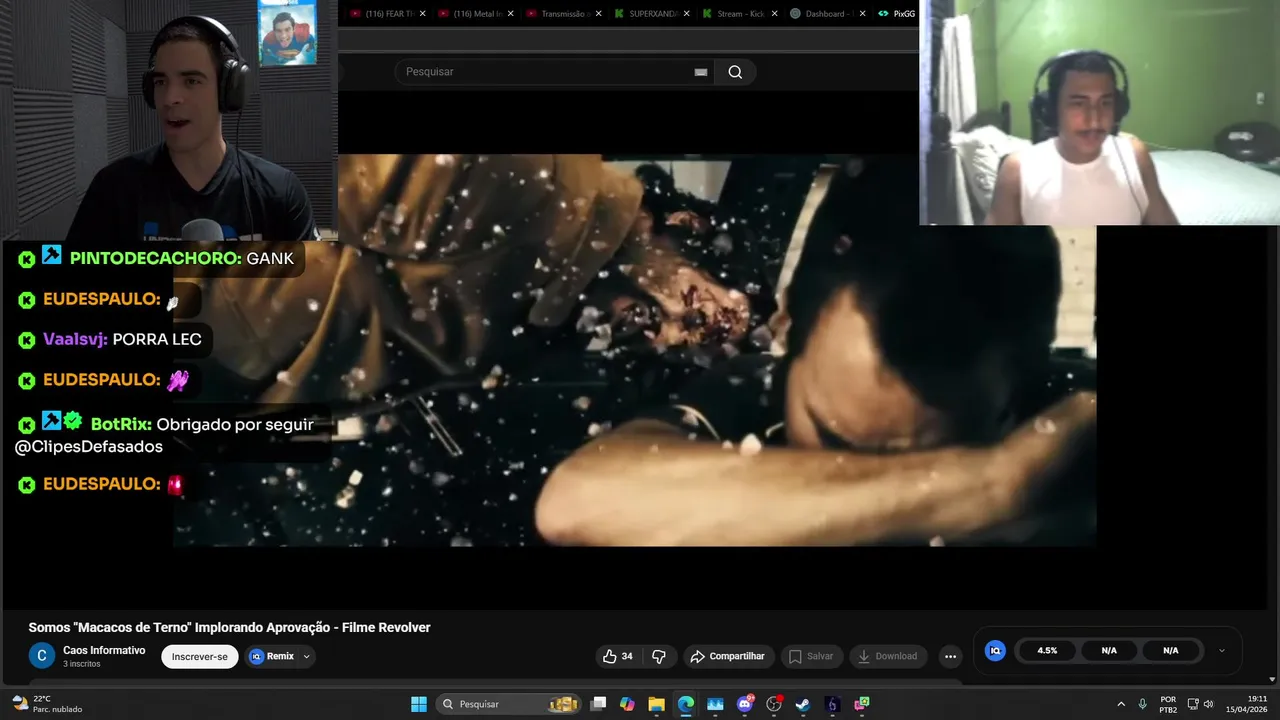Click the Download button
The width and height of the screenshot is (1280, 720).
tap(888, 656)
